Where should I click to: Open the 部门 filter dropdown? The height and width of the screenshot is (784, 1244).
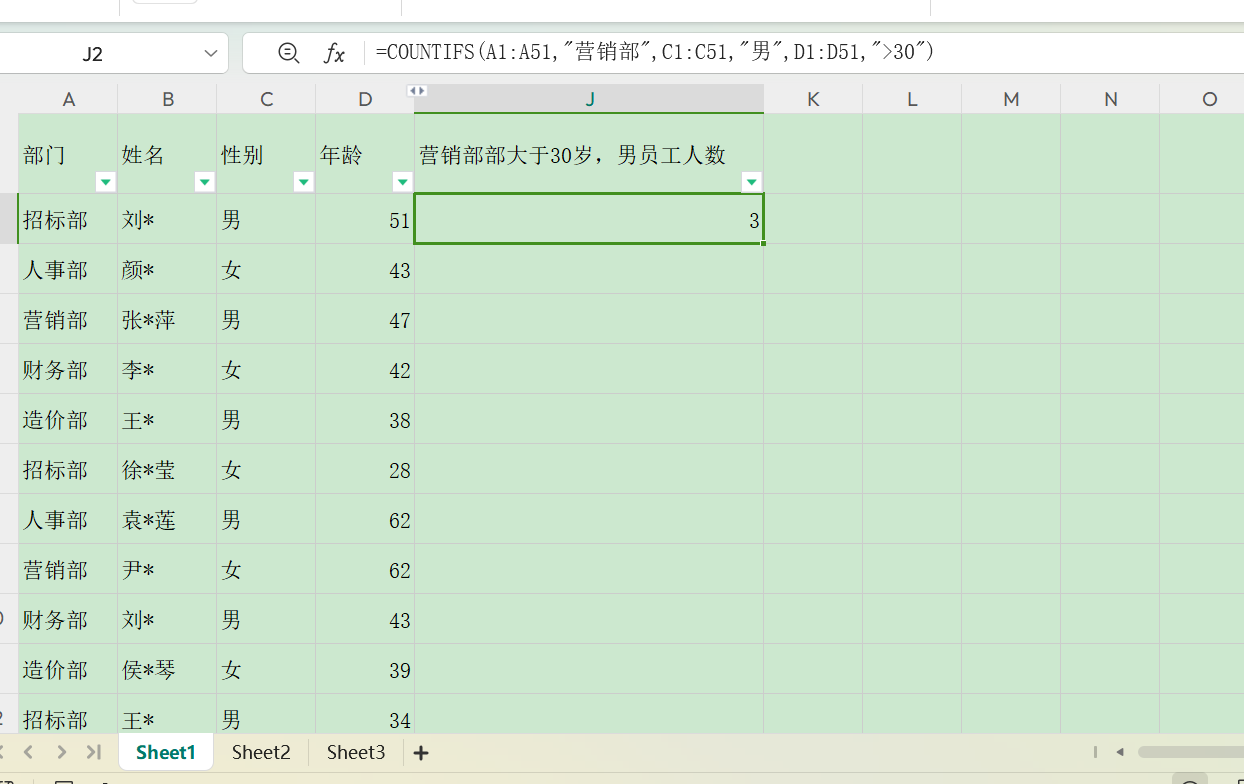106,182
